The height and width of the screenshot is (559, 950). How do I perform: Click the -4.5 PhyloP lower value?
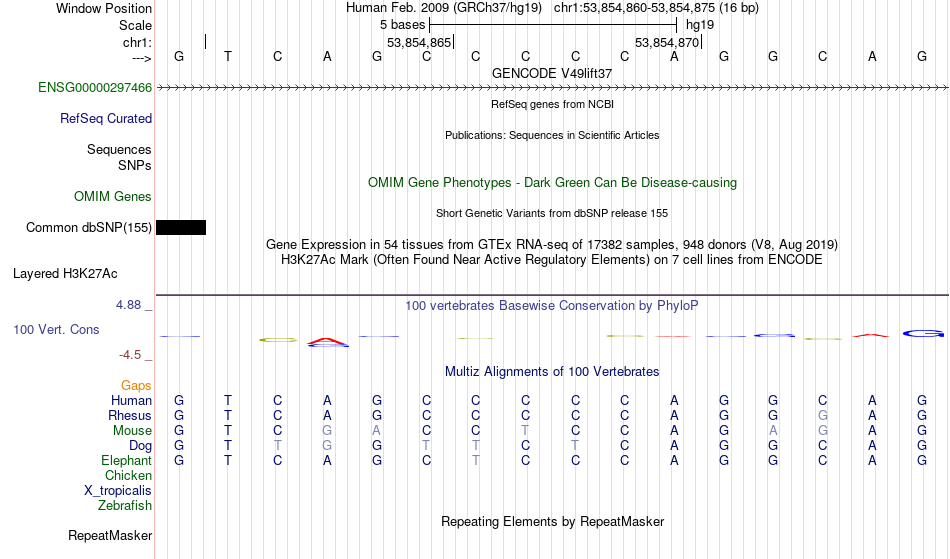[x=130, y=355]
